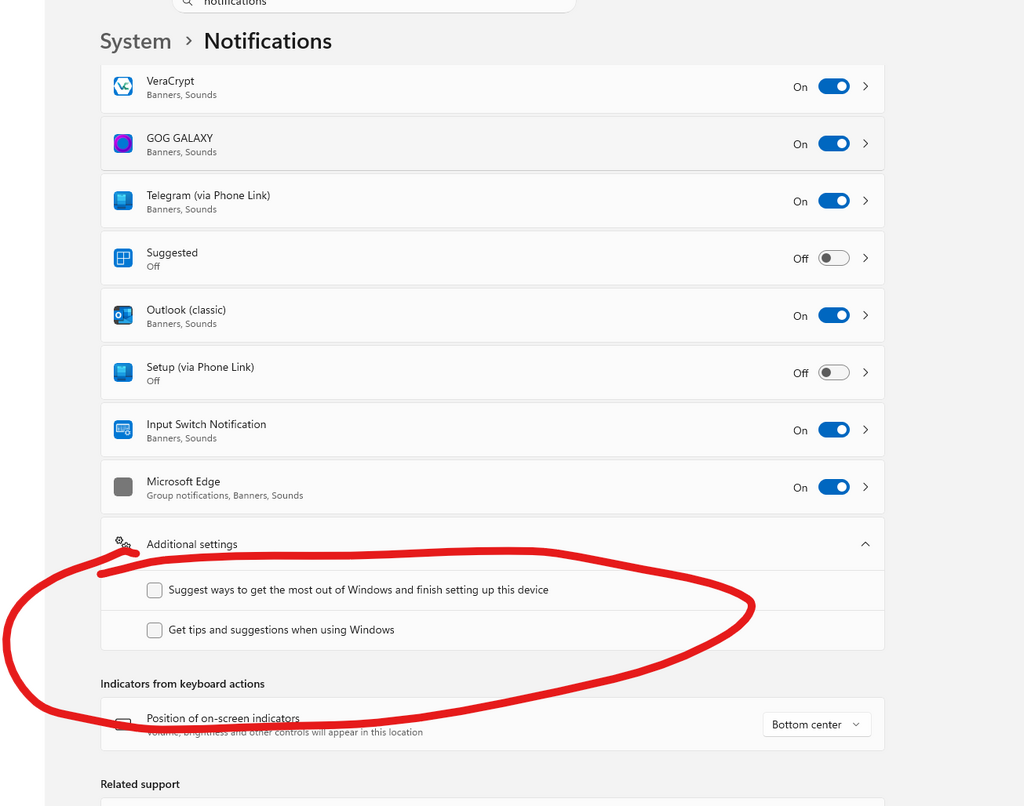The width and height of the screenshot is (1024, 806).
Task: Turn off Outlook (classic) notifications
Action: [834, 315]
